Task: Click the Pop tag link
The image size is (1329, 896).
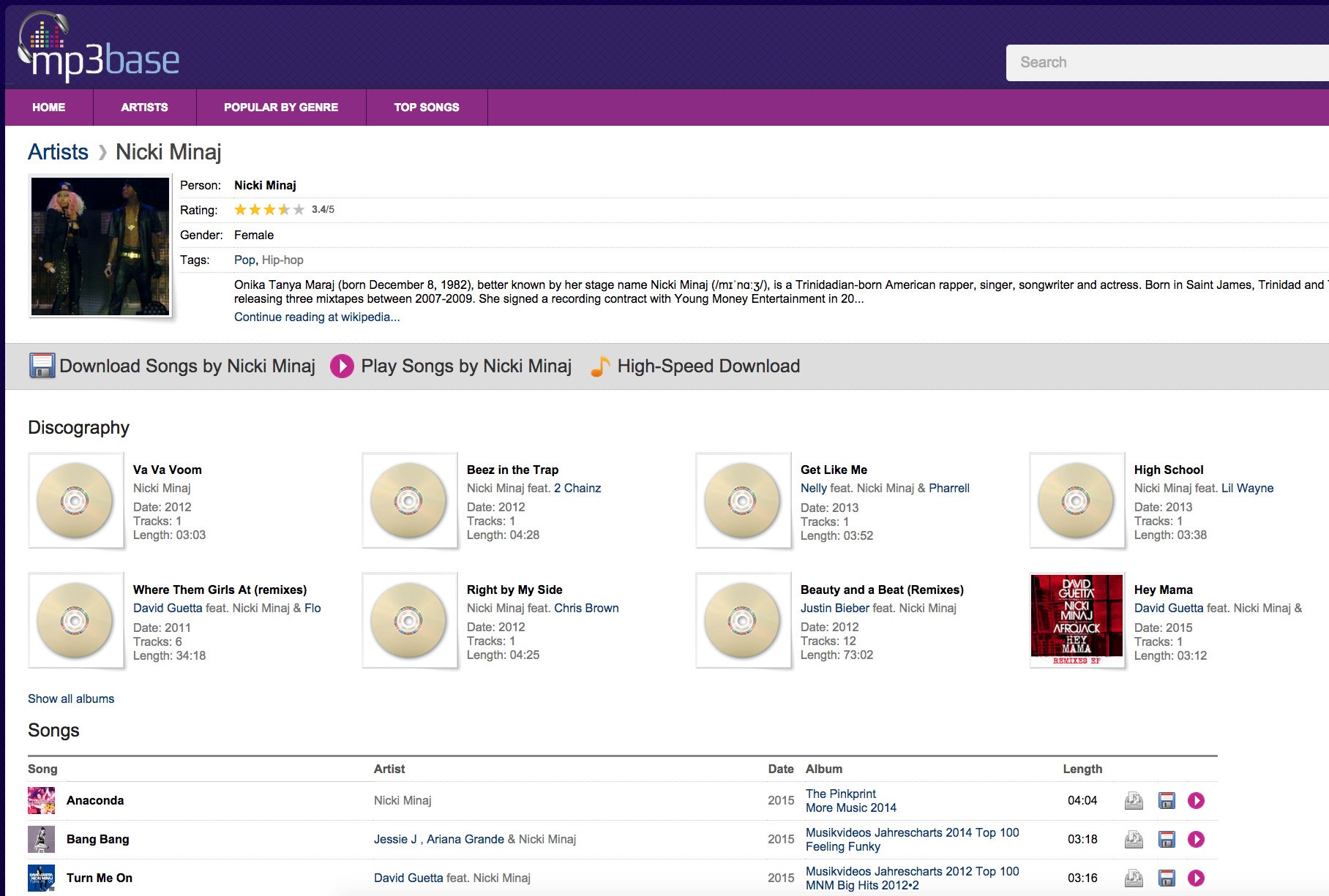Action: click(244, 260)
